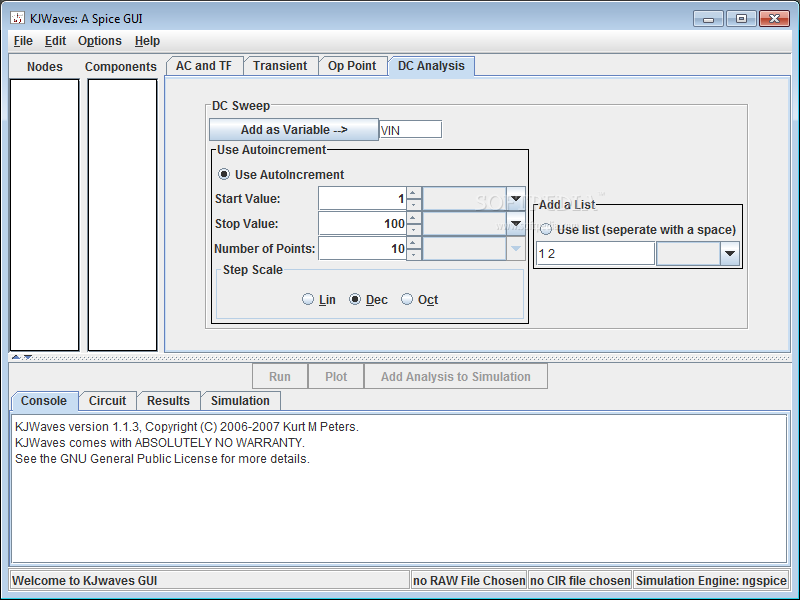This screenshot has width=800, height=600.
Task: Click the Stop Value number field
Action: pos(362,223)
